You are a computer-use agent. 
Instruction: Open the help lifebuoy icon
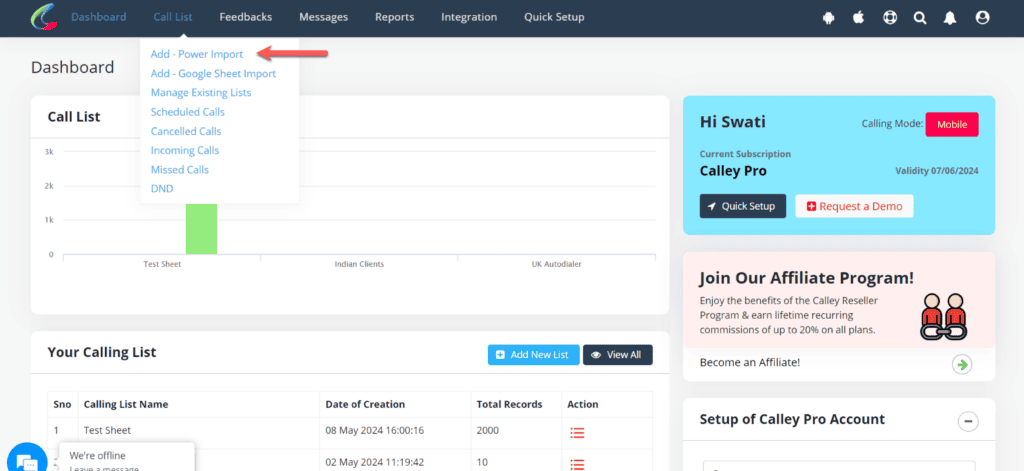coord(889,17)
